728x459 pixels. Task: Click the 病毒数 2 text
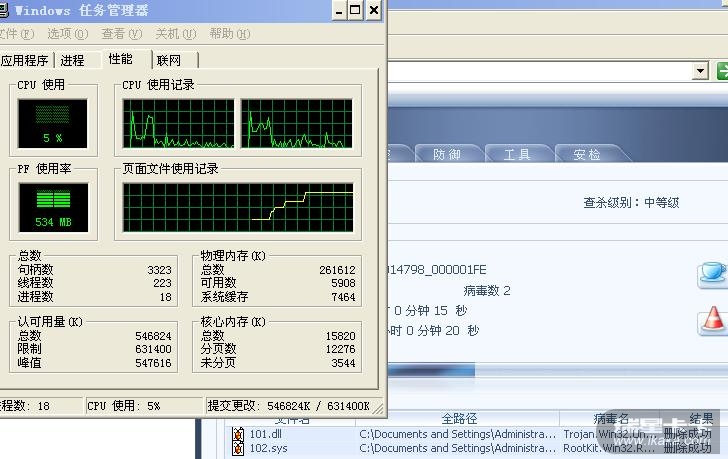tap(487, 291)
